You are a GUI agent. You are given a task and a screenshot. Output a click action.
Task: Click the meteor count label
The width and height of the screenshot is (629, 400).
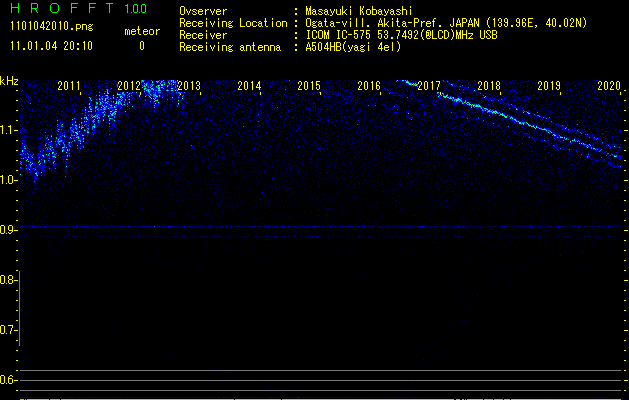click(142, 31)
